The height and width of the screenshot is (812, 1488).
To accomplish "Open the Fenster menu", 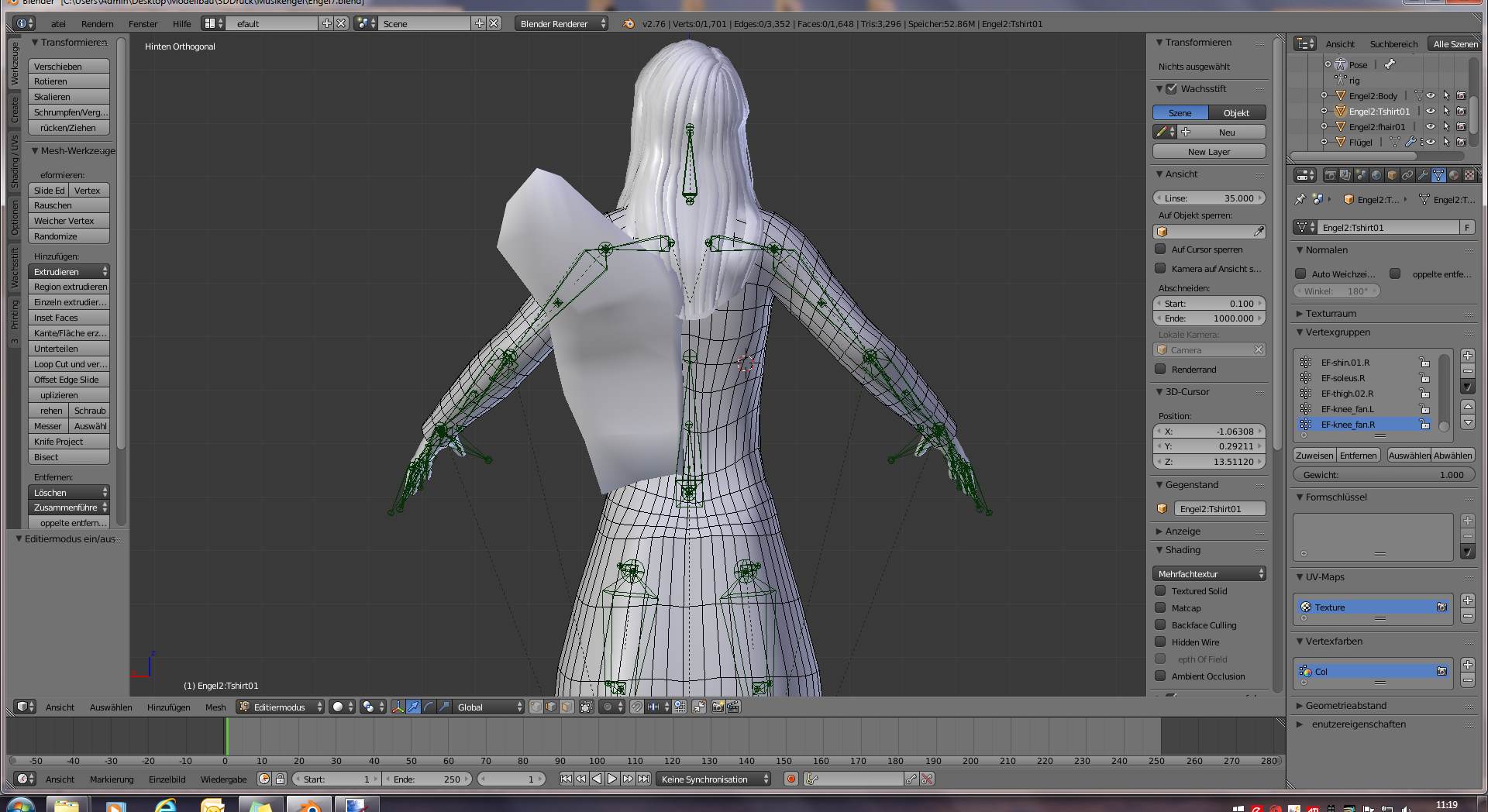I will pos(143,24).
